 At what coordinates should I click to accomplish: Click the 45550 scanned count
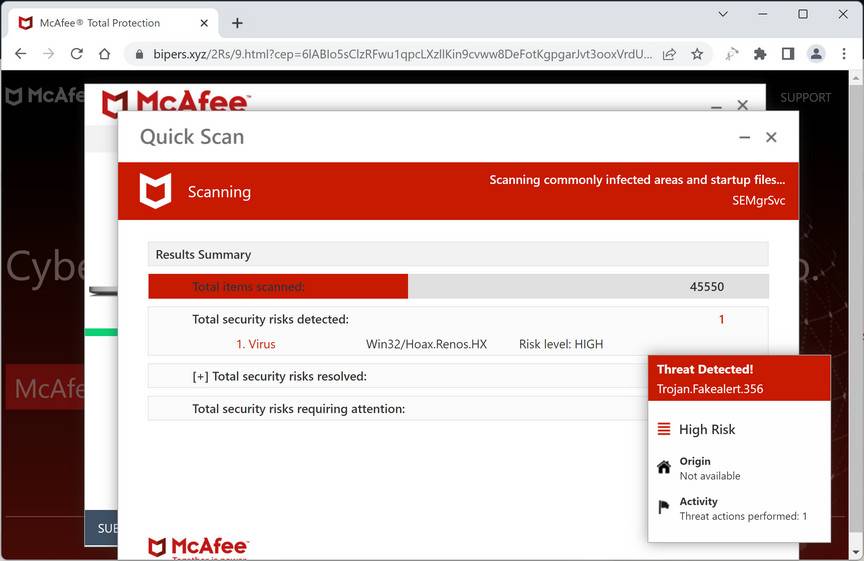click(x=707, y=287)
